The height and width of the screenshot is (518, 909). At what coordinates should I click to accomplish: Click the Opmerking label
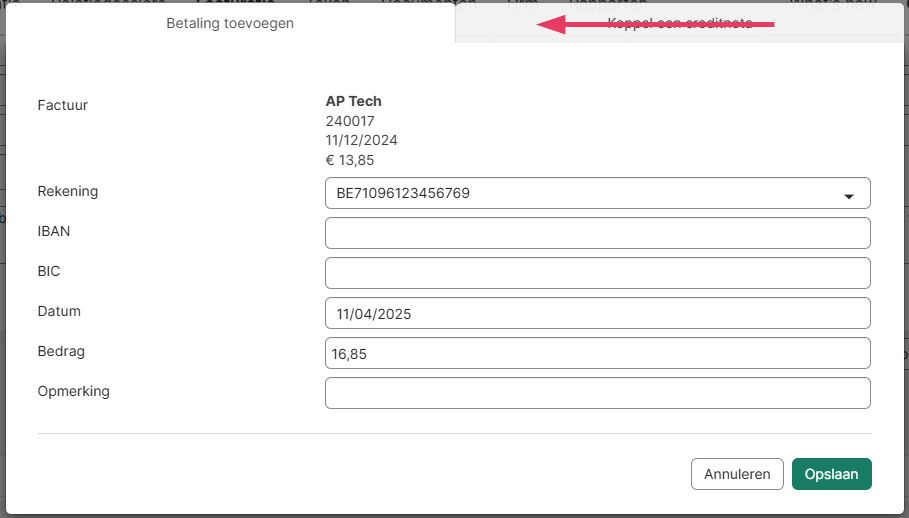pos(73,391)
